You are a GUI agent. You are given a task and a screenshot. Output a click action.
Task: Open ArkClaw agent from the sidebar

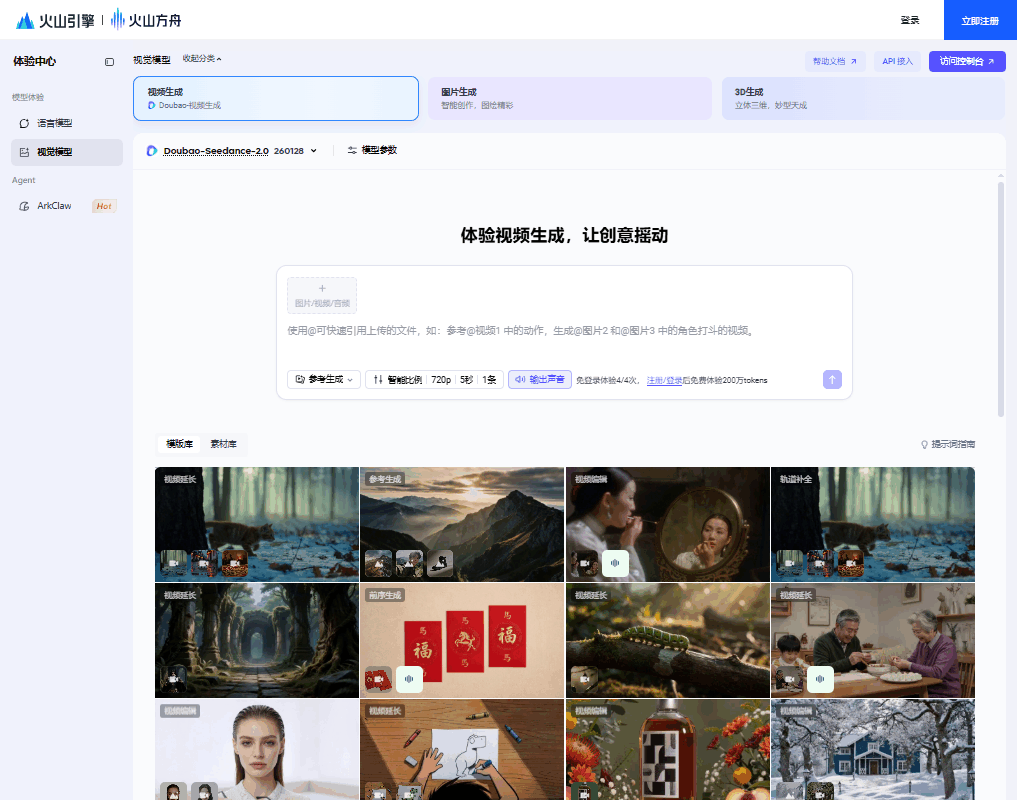coord(54,206)
